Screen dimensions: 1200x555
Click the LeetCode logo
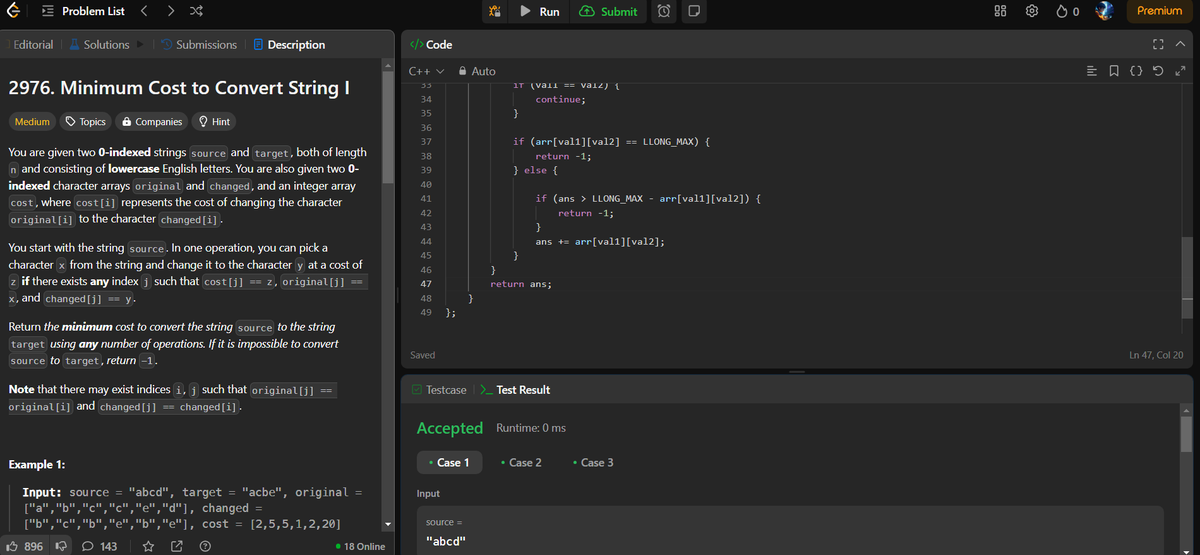click(x=12, y=11)
